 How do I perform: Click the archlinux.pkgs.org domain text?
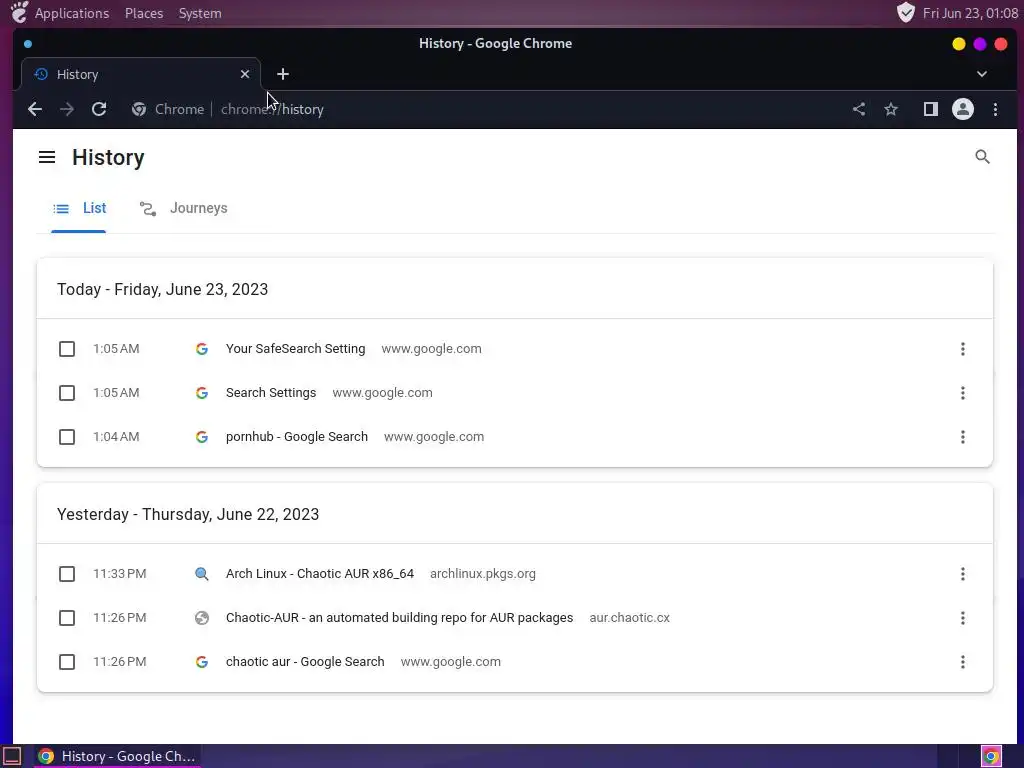(483, 574)
